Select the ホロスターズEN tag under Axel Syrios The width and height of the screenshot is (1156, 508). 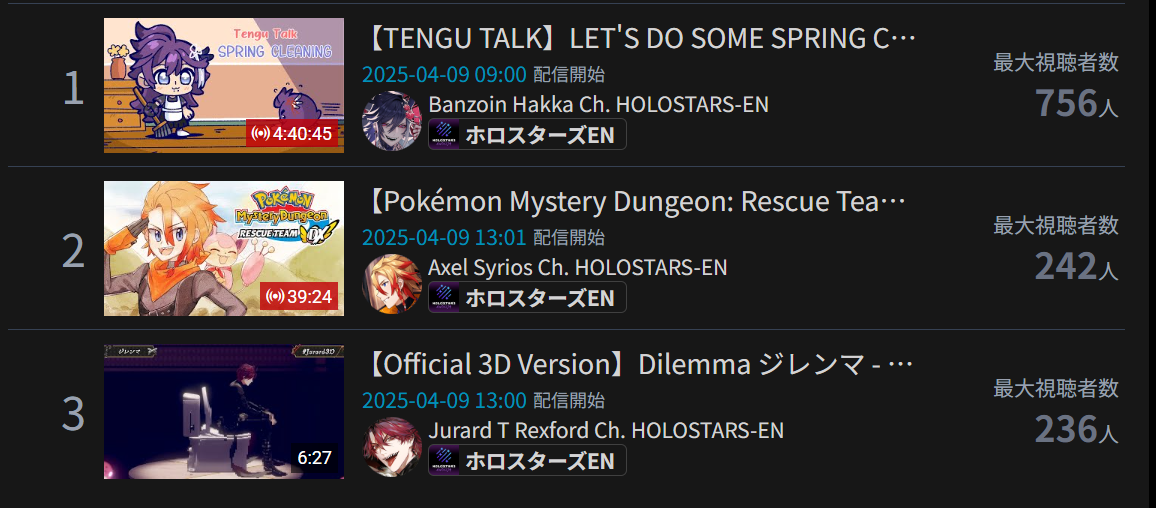coord(527,297)
